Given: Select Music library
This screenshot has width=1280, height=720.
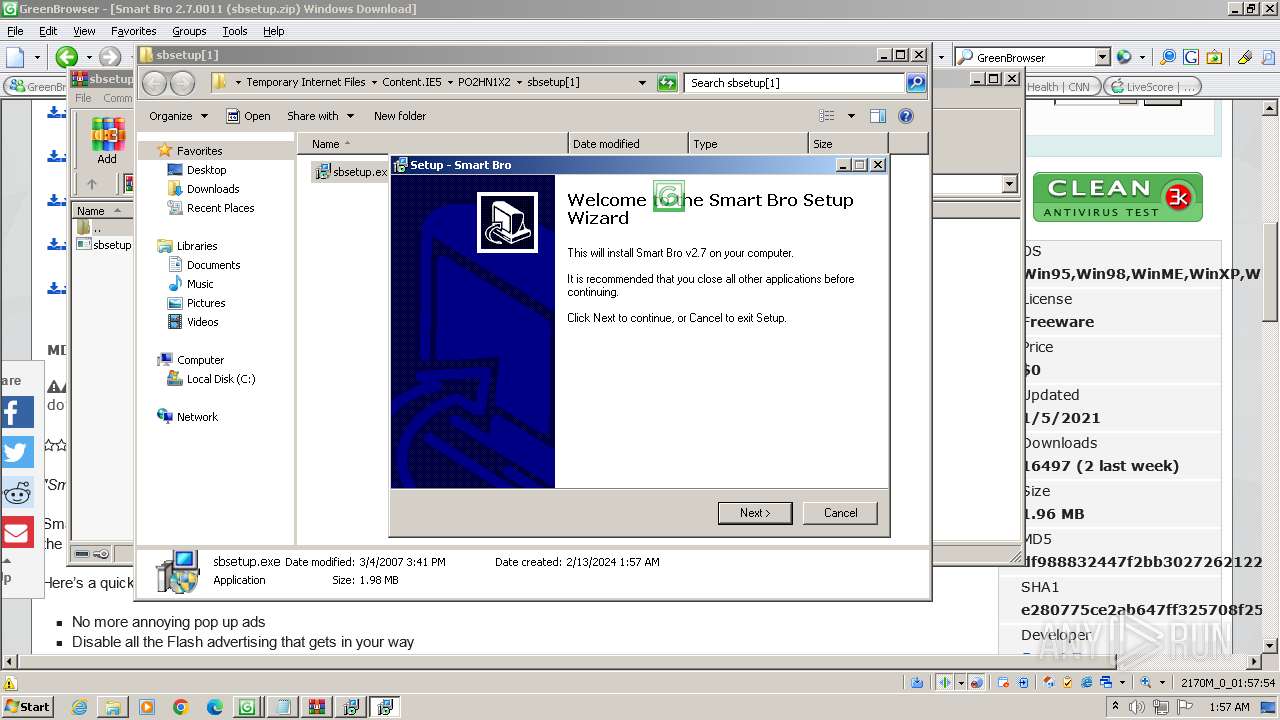Looking at the screenshot, I should click(x=200, y=284).
